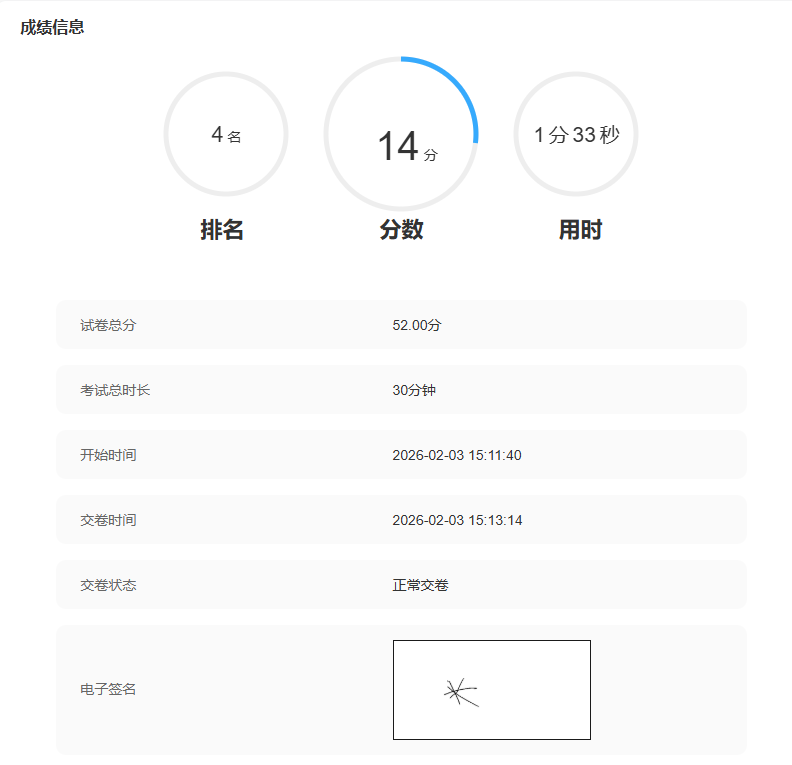Click the 试卷总分 row label
The height and width of the screenshot is (765, 792).
(x=108, y=325)
